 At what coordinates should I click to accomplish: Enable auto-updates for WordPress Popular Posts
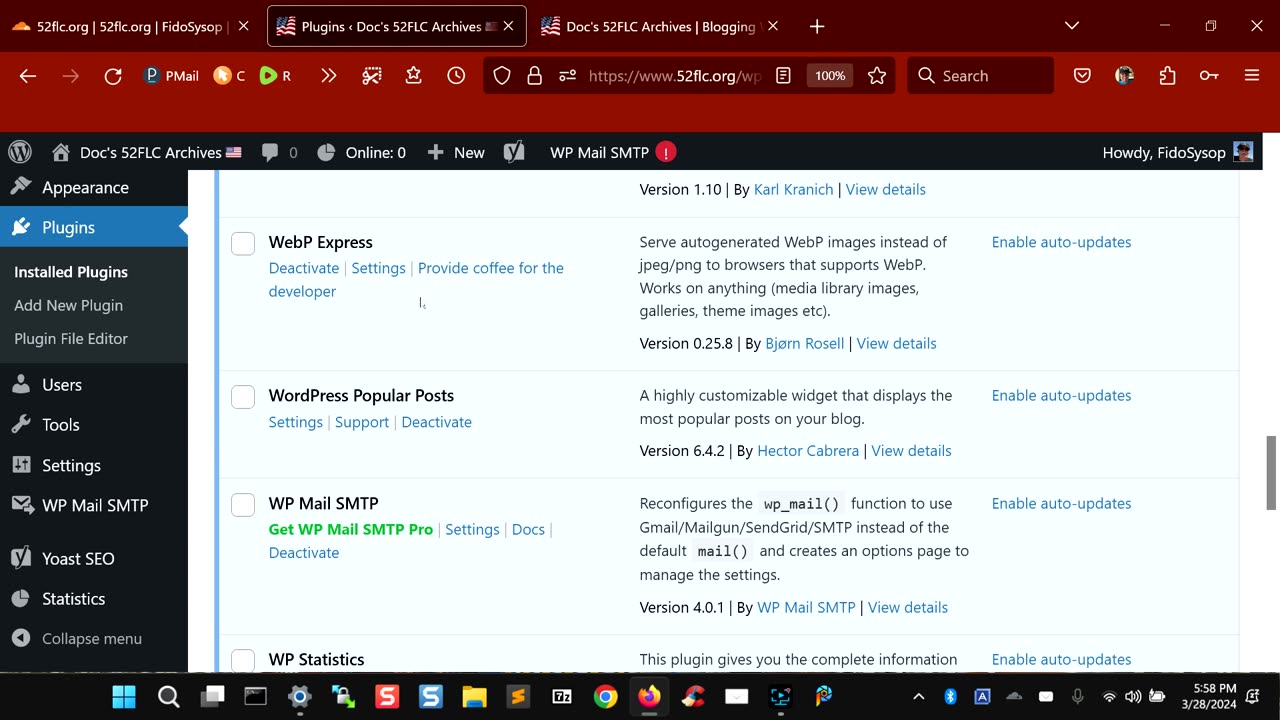coord(1061,395)
